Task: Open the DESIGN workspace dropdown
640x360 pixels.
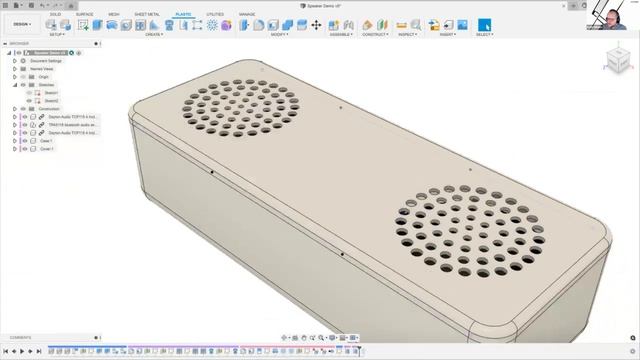Action: pyautogui.click(x=22, y=24)
